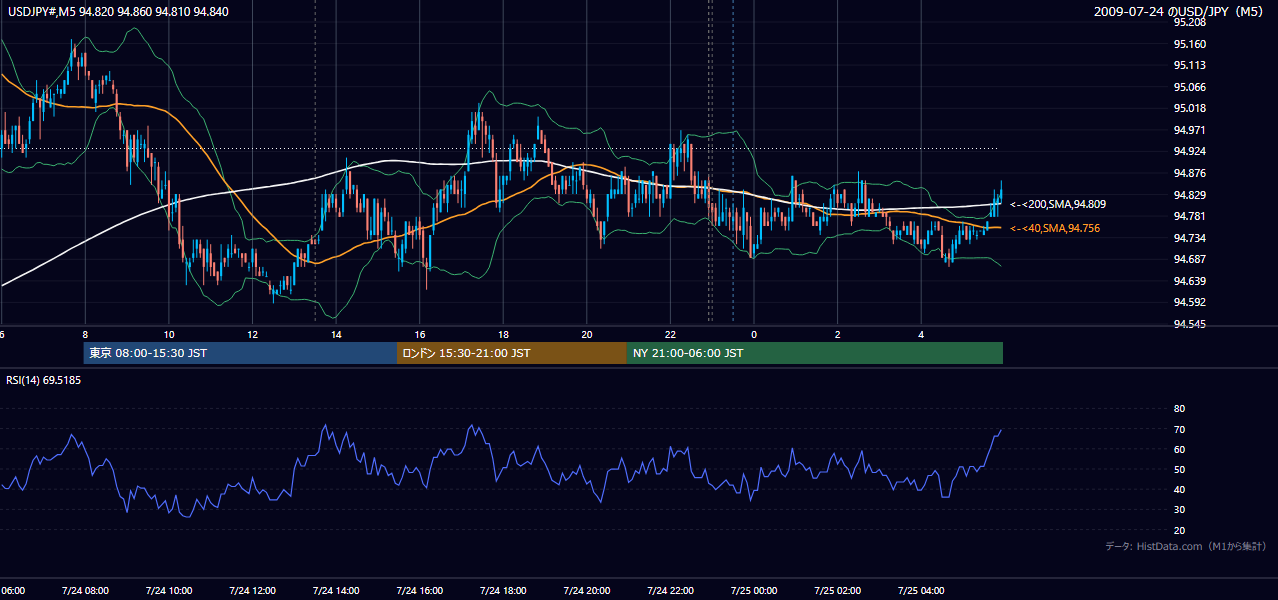The width and height of the screenshot is (1278, 600).
Task: Click the RSI(14) 69.5185 indicator label
Action: pos(43,380)
